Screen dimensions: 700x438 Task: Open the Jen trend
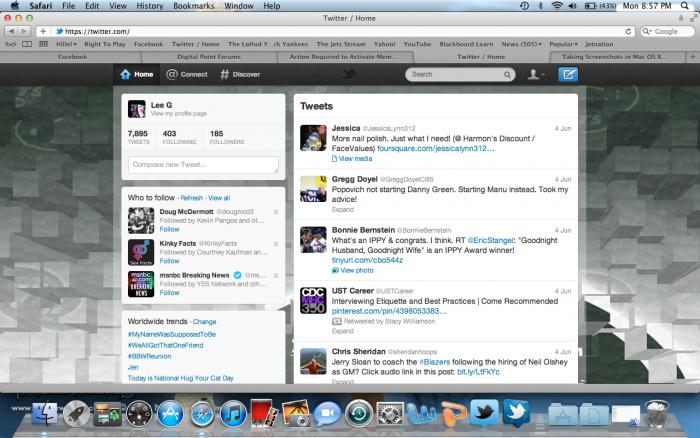[x=133, y=367]
